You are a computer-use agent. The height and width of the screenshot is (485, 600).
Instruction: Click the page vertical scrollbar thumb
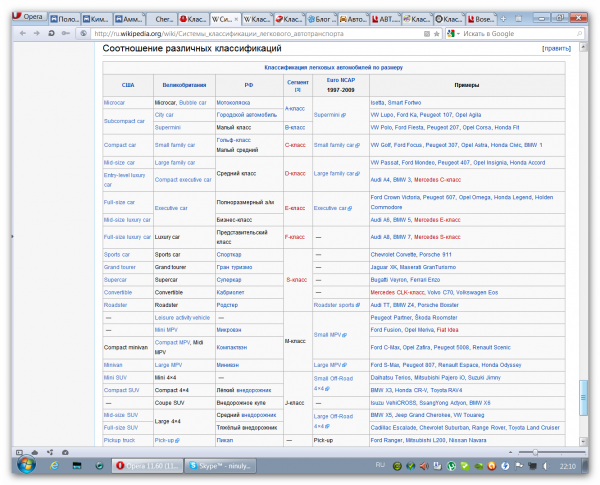pos(583,397)
